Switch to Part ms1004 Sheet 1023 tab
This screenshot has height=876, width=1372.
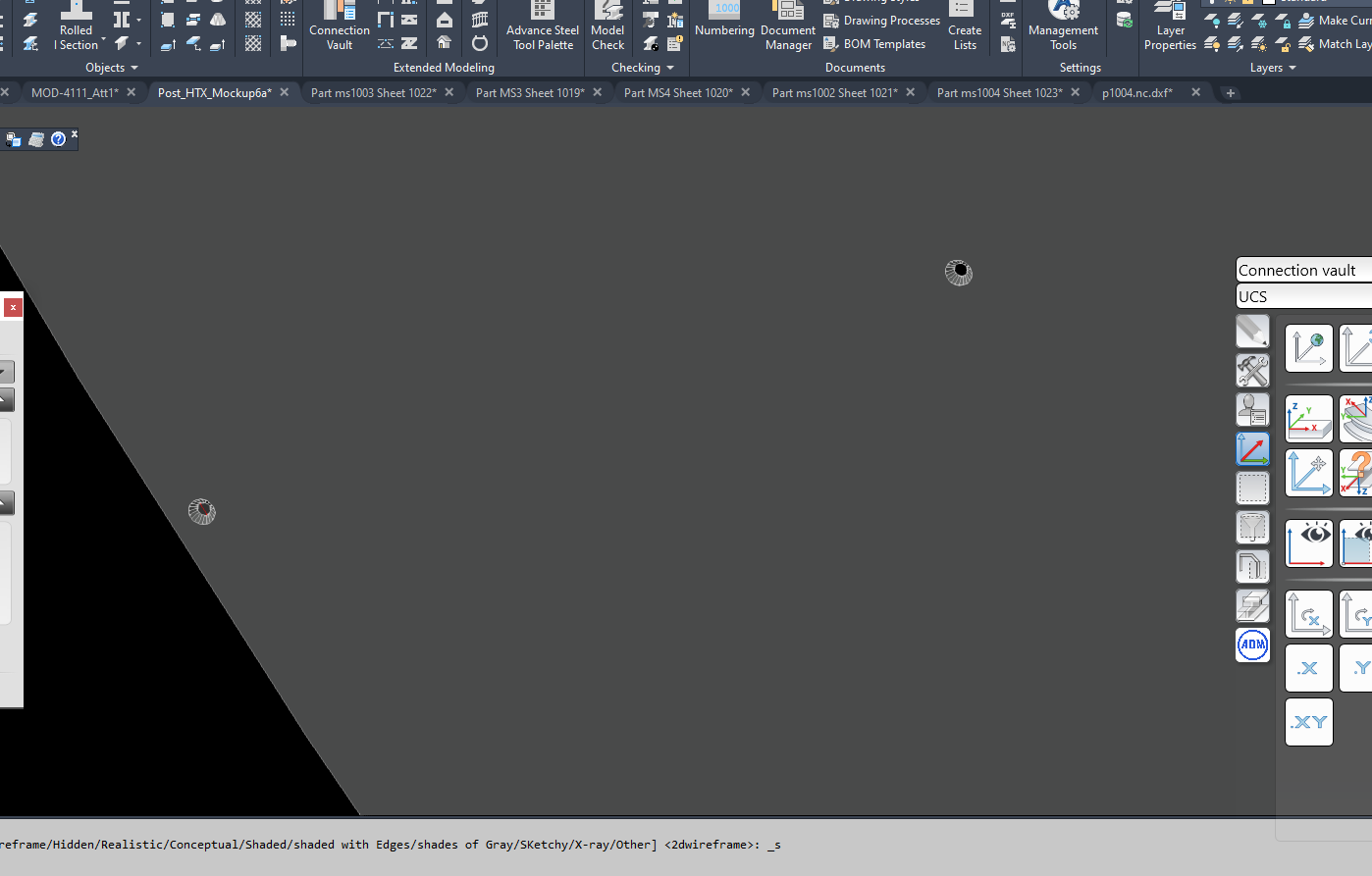1000,92
